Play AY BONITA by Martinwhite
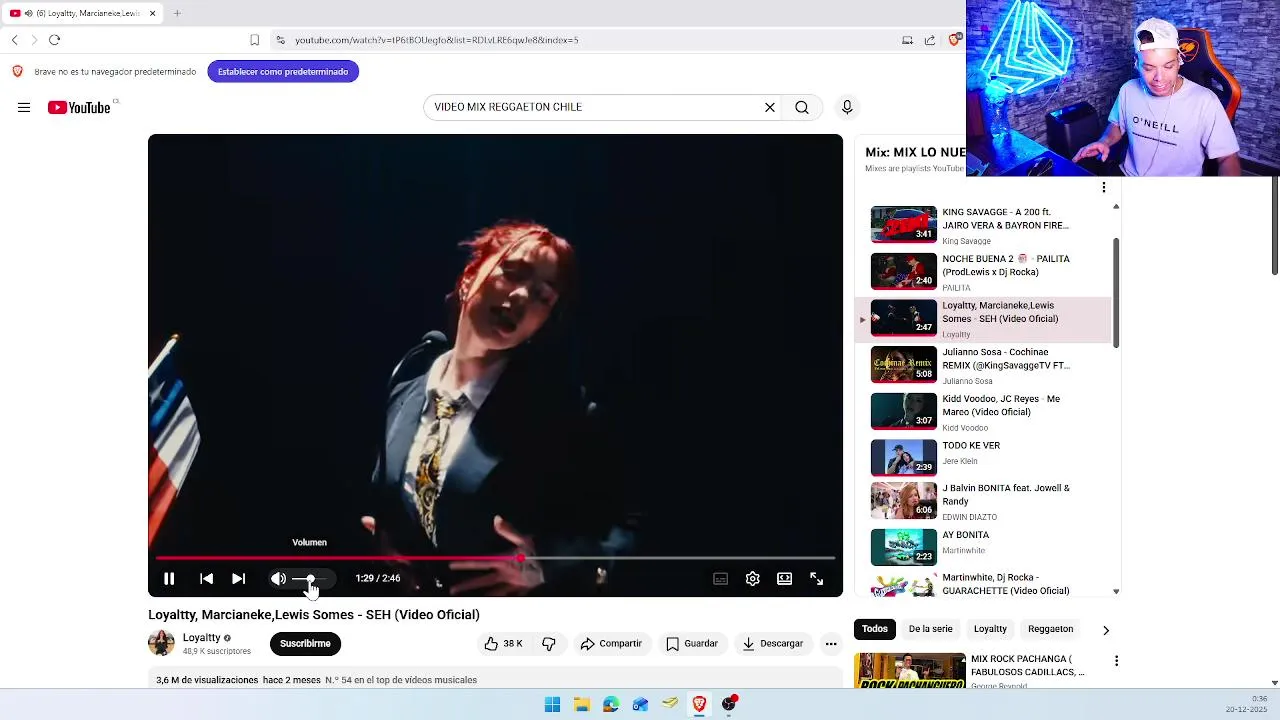This screenshot has height=720, width=1280. 985,547
